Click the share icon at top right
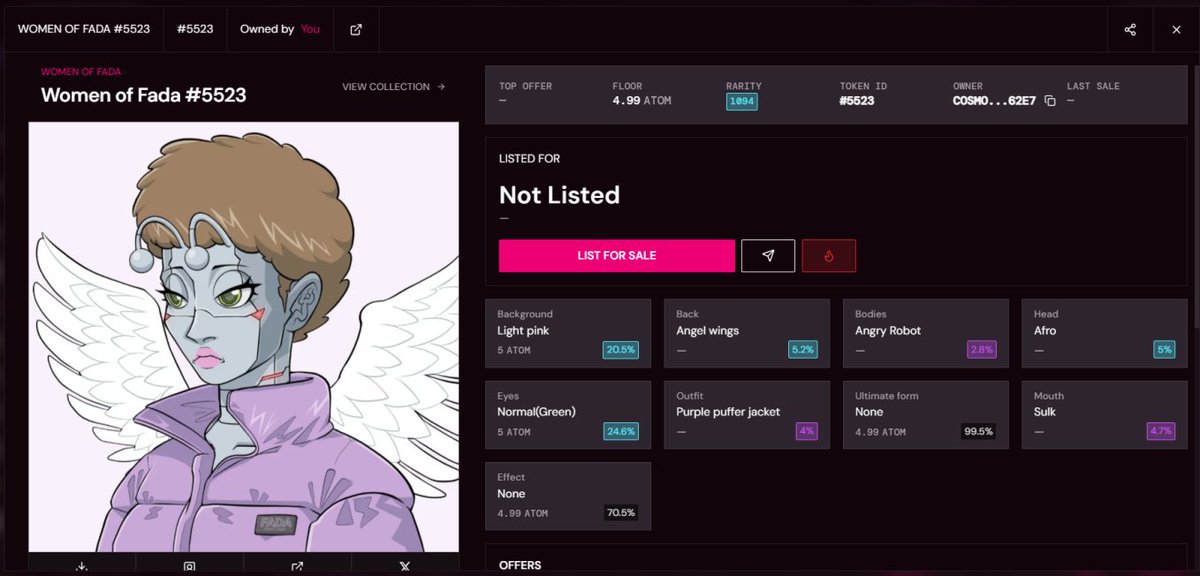Image resolution: width=1200 pixels, height=576 pixels. (1130, 29)
